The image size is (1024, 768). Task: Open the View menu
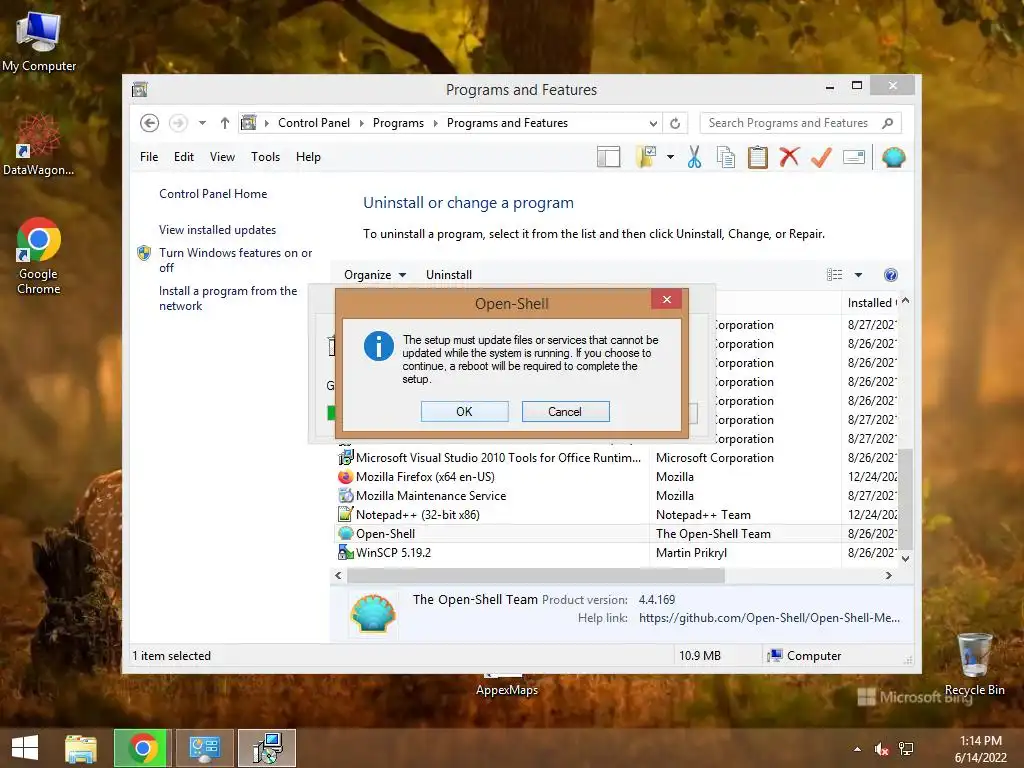[222, 157]
